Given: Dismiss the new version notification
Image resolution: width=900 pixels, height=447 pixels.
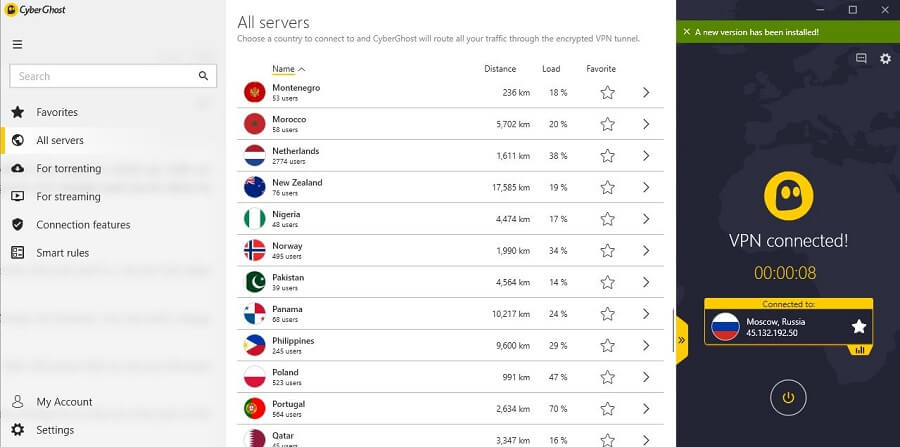Looking at the screenshot, I should [686, 32].
